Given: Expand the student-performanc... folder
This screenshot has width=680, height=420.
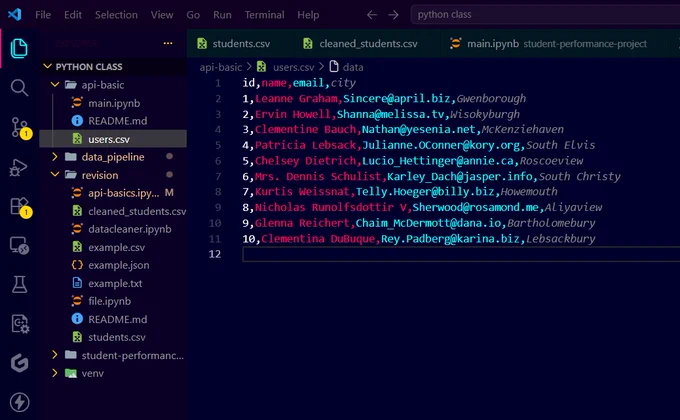Looking at the screenshot, I should tap(55, 355).
